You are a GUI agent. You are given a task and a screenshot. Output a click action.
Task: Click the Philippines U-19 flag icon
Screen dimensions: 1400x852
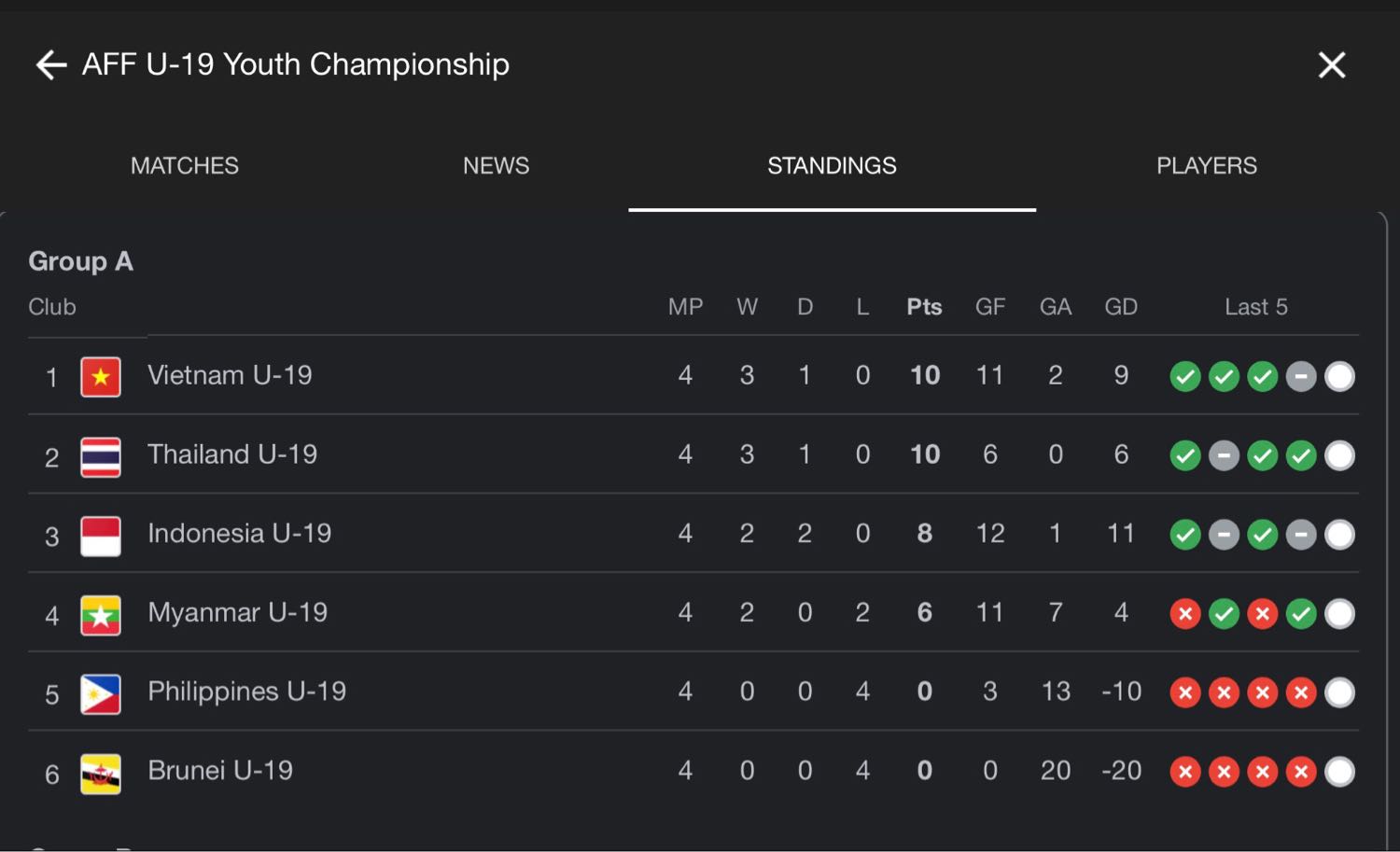(101, 694)
